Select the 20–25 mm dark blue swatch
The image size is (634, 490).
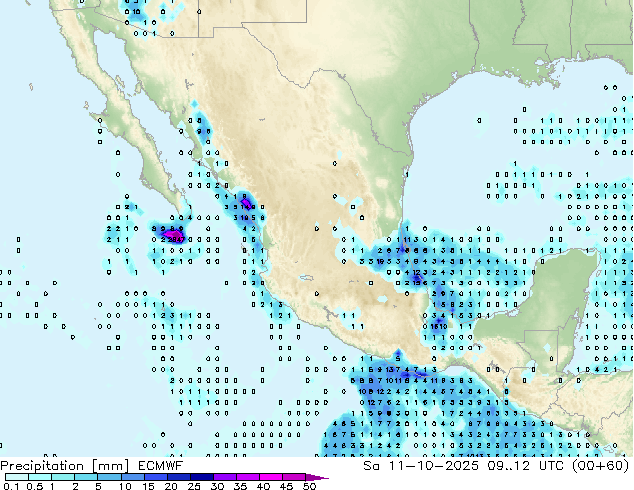tap(179, 477)
